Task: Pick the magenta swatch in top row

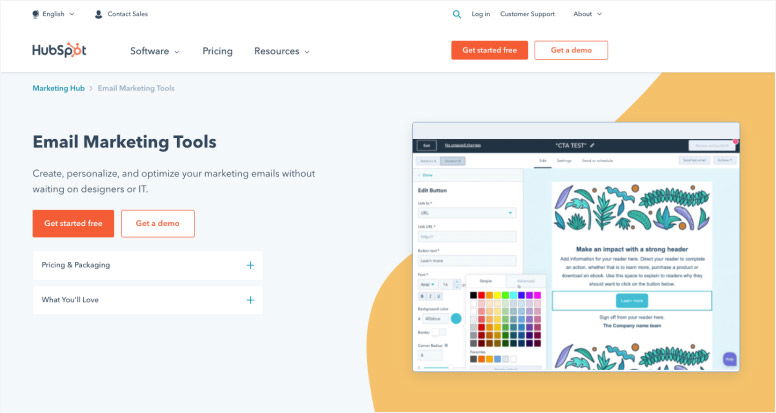Action: 537,295
